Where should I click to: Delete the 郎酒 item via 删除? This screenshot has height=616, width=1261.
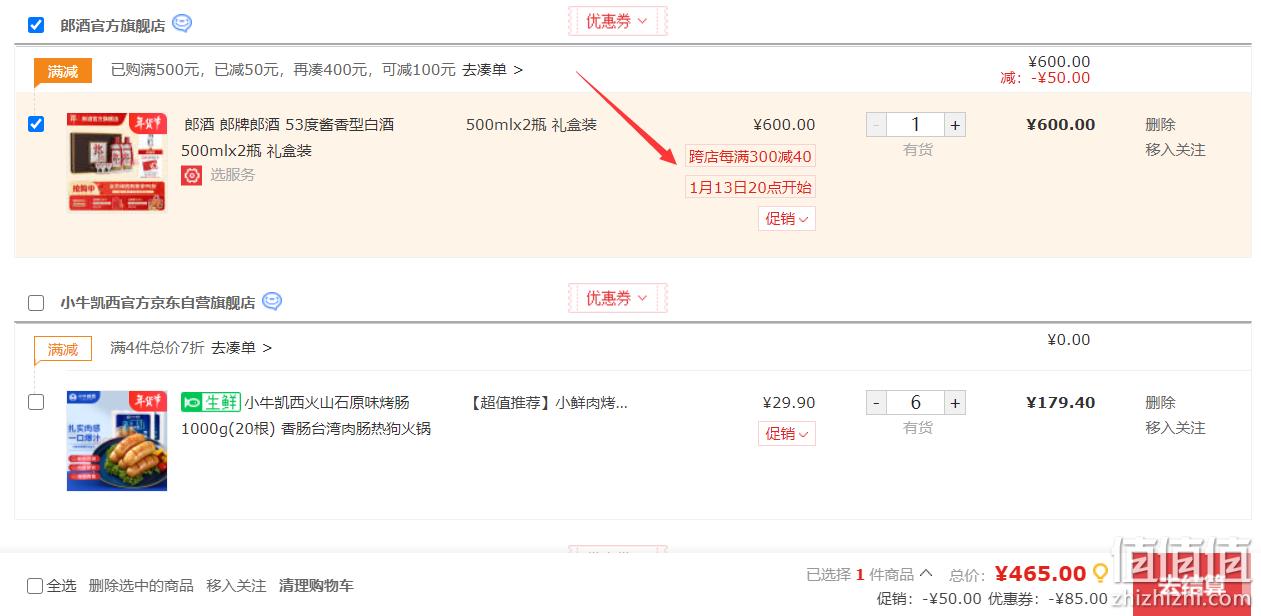[1160, 124]
